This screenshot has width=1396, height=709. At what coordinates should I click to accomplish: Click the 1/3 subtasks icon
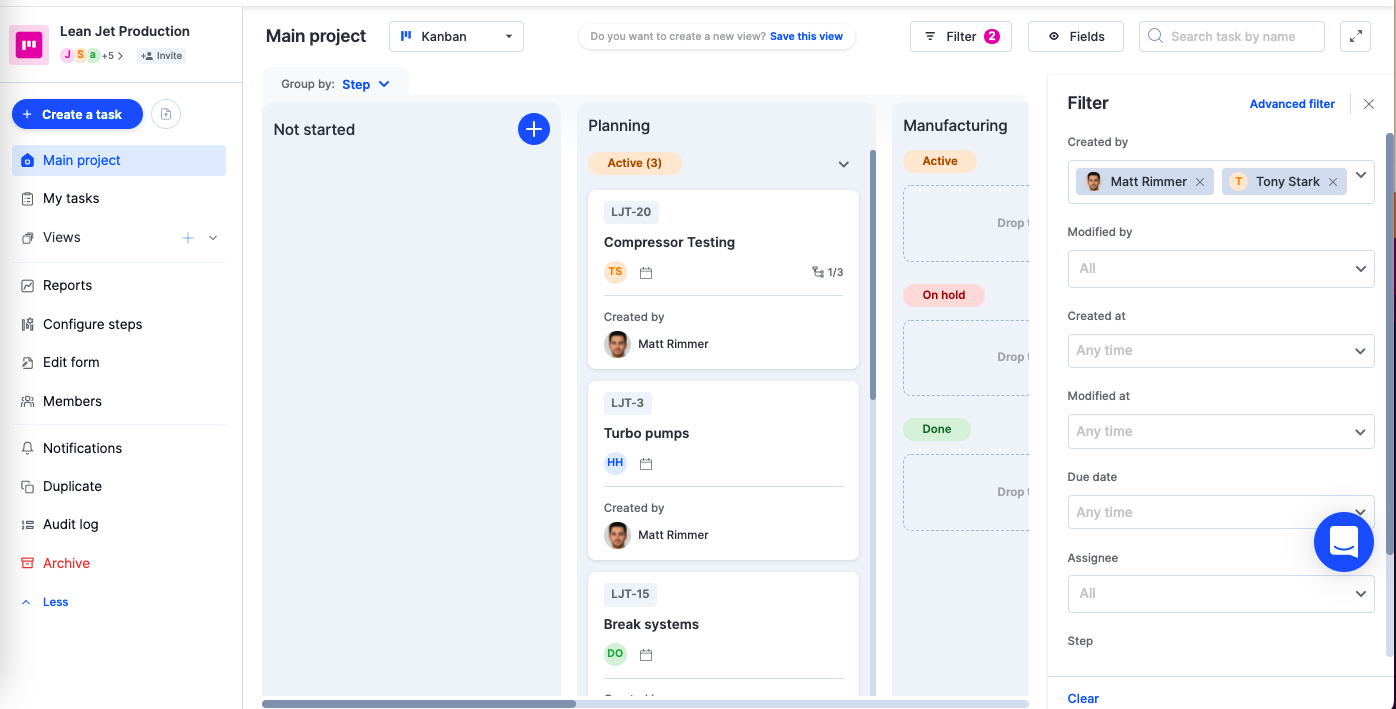coord(827,272)
